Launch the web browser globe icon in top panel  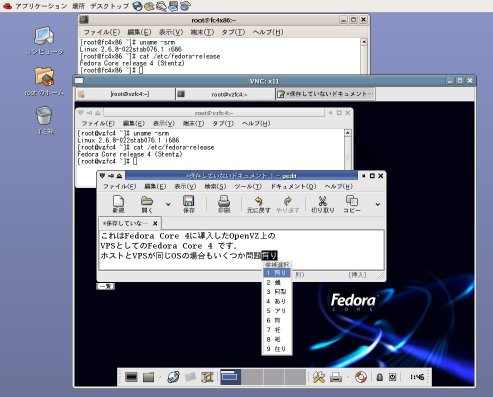click(137, 6)
